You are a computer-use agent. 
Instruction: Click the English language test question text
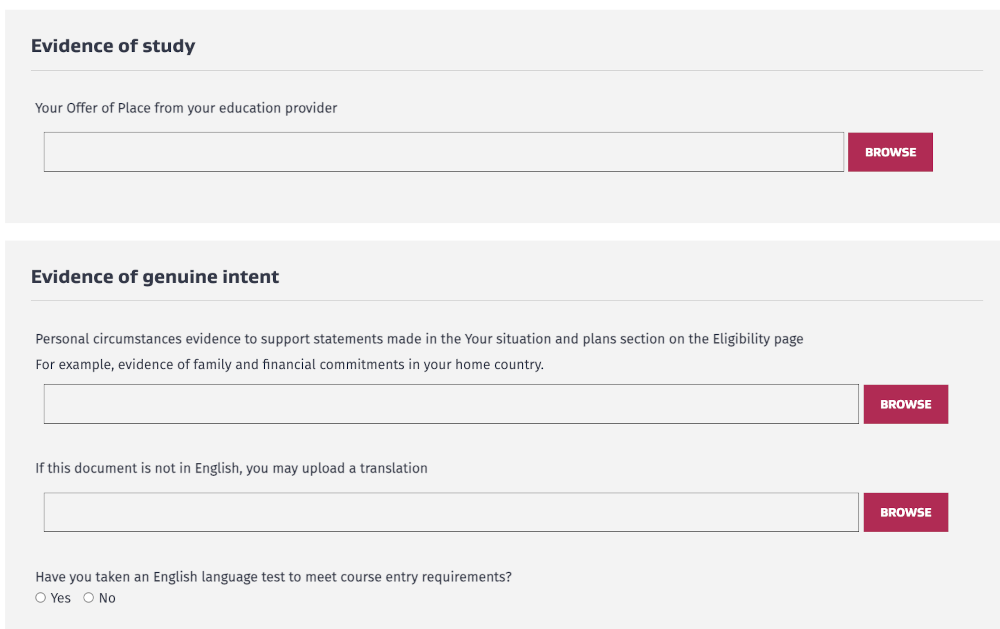point(273,577)
